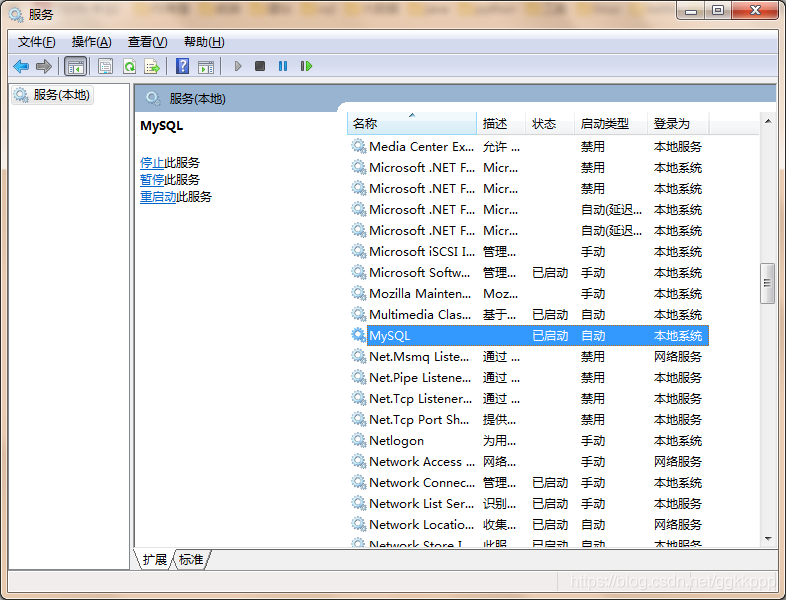
Task: Select the Netlogon service
Action: click(x=529, y=441)
